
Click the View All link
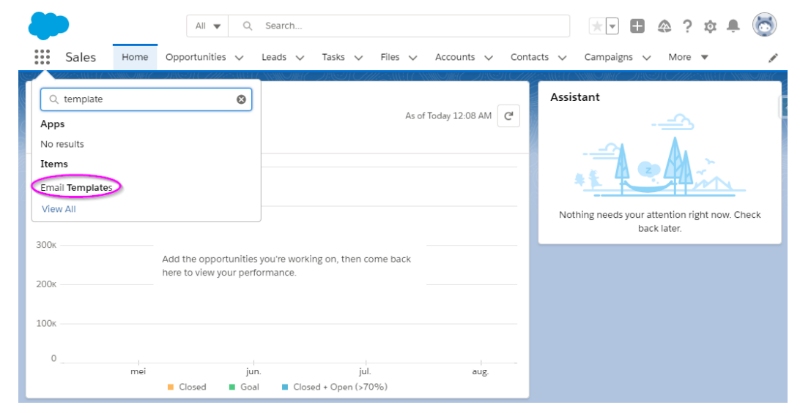pyautogui.click(x=58, y=209)
